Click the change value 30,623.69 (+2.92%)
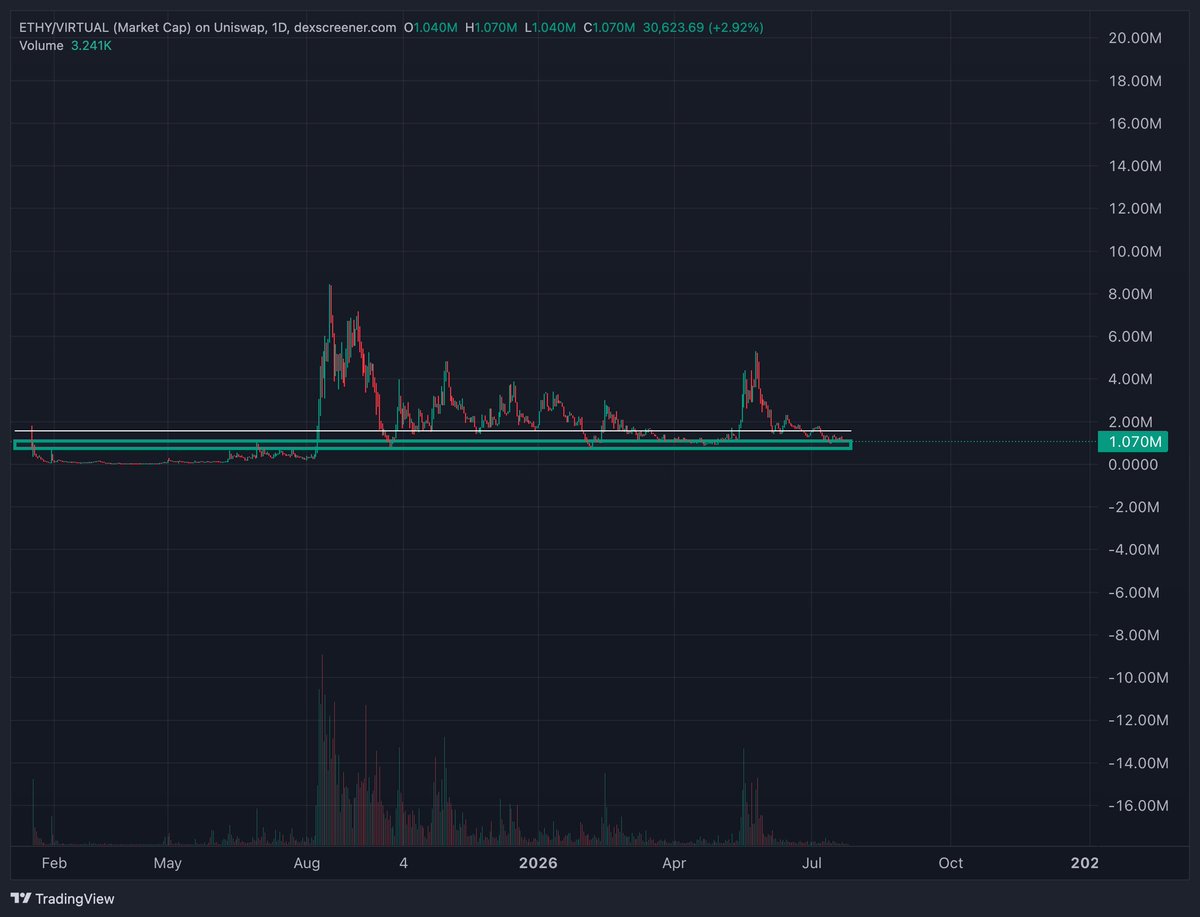Viewport: 1200px width, 917px height. (702, 28)
